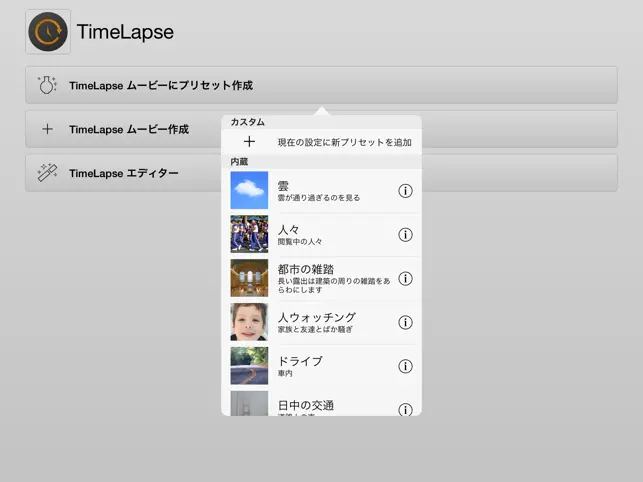
Task: Click the smiling child face thumbnail
Action: click(x=249, y=322)
